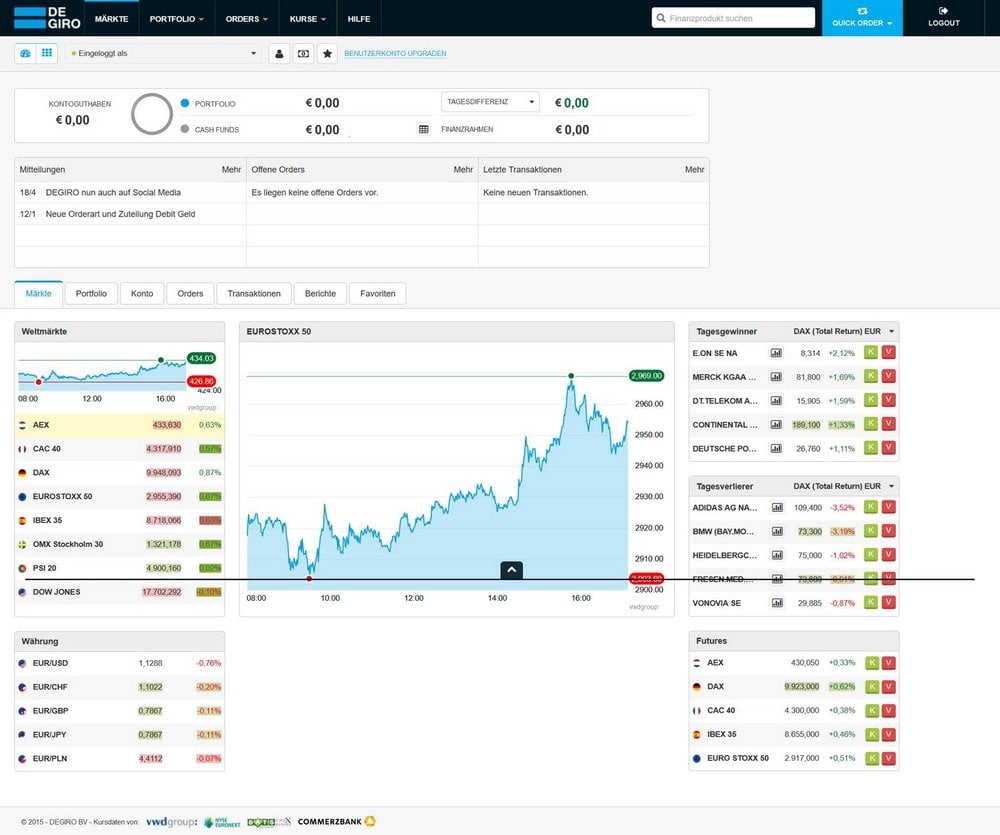This screenshot has height=835, width=1000.
Task: Switch to the Konto tab
Action: (142, 293)
